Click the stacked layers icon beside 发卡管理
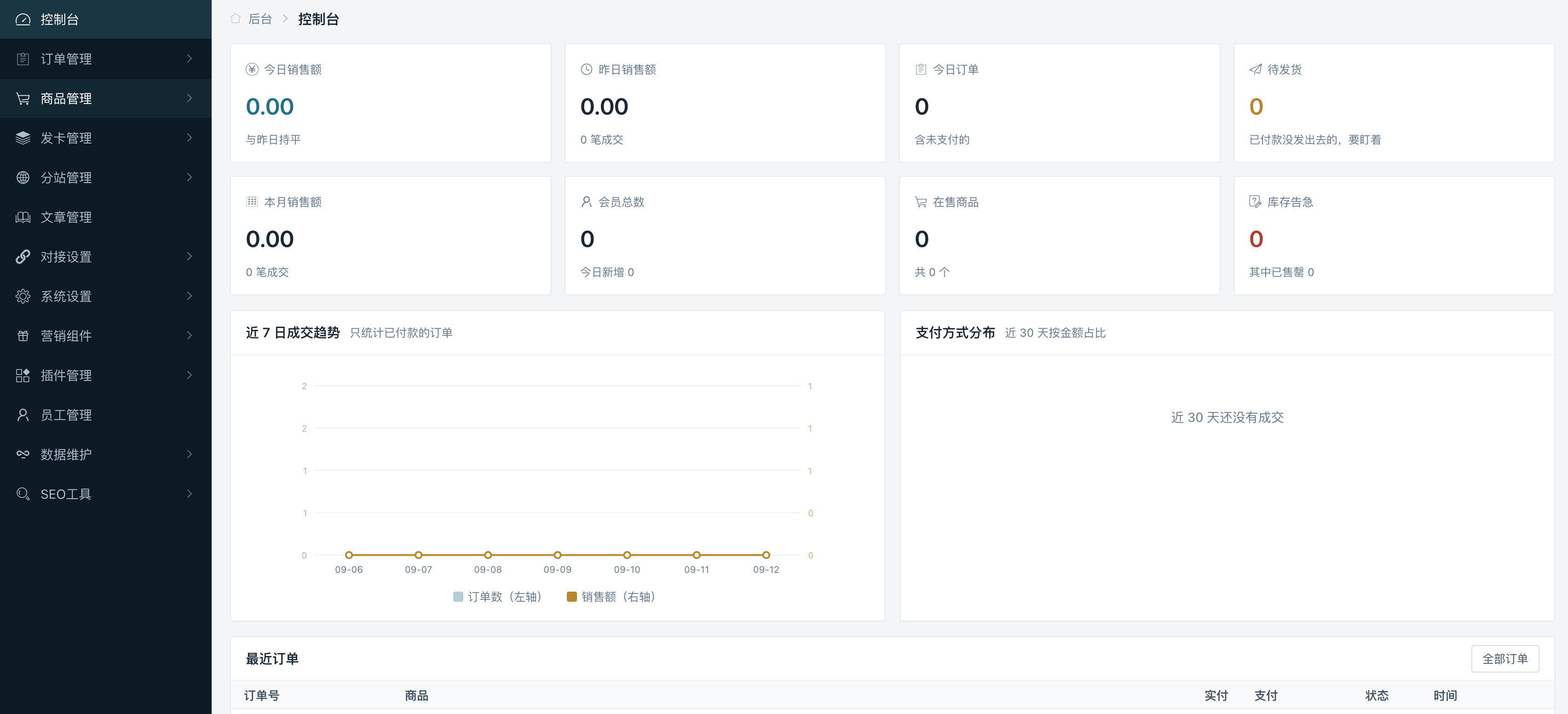 tap(23, 138)
